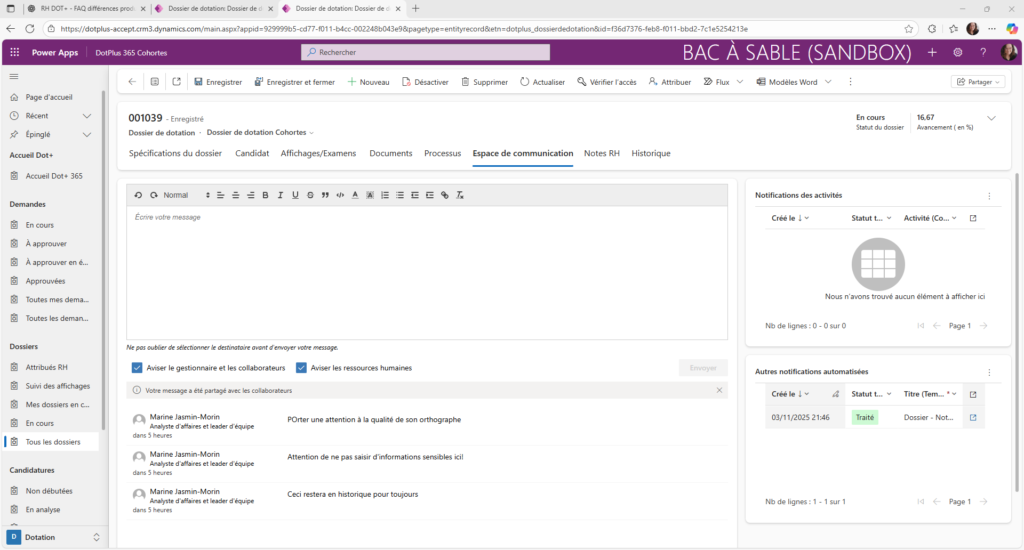Uncheck Aviser le gestionnaire et les collaborateurs
The width and height of the screenshot is (1024, 550).
pos(137,368)
